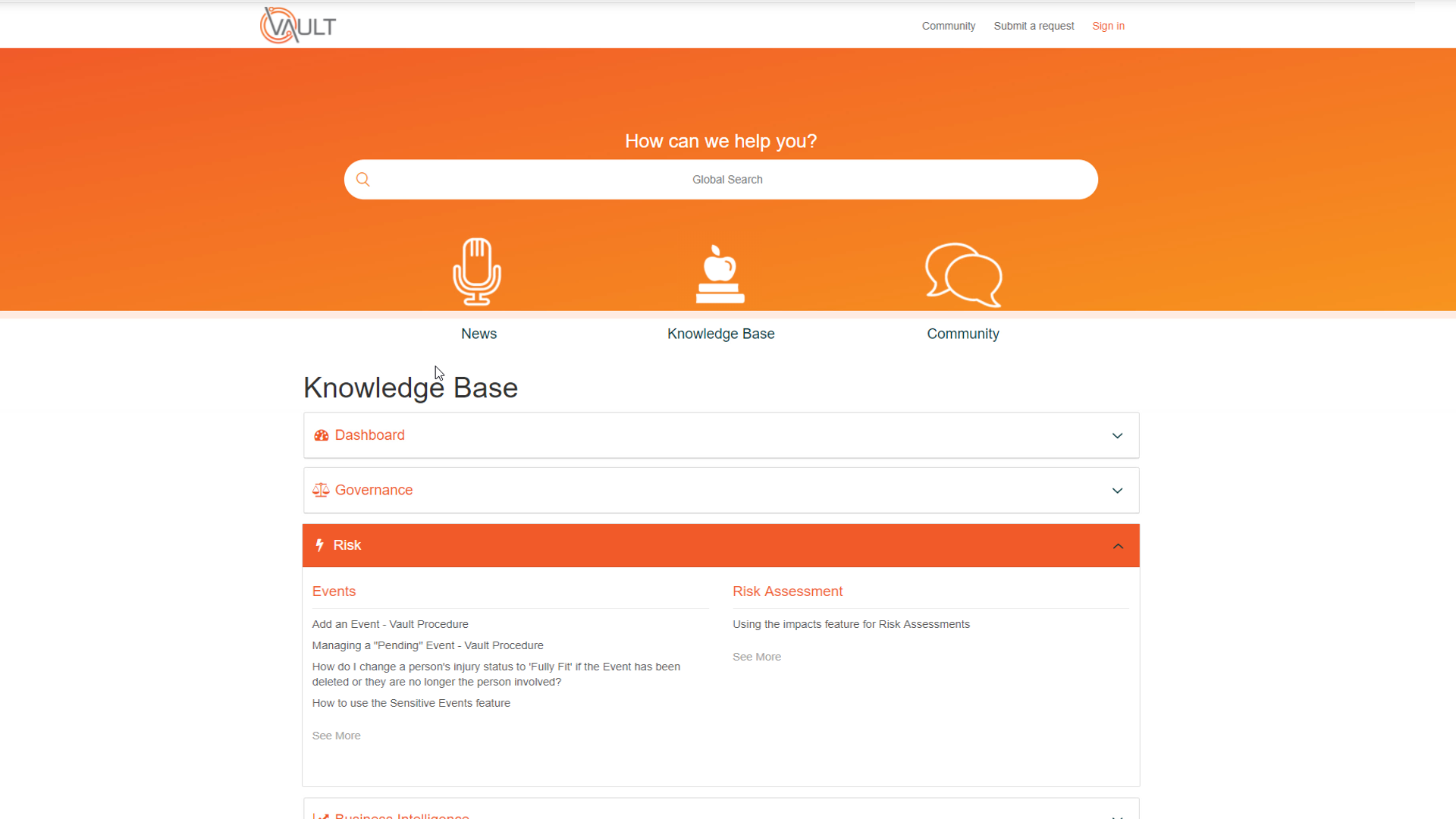The image size is (1456, 819).
Task: Open the Events section heading
Action: point(334,591)
